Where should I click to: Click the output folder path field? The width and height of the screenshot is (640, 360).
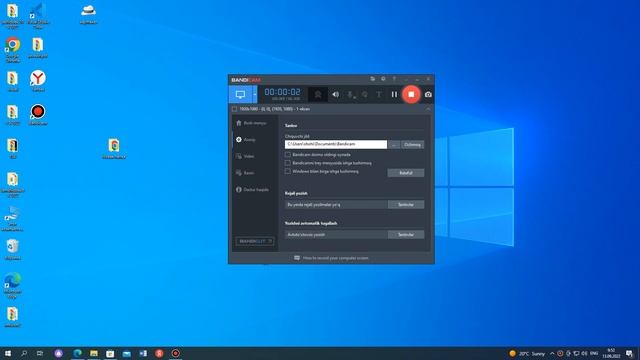[336, 144]
